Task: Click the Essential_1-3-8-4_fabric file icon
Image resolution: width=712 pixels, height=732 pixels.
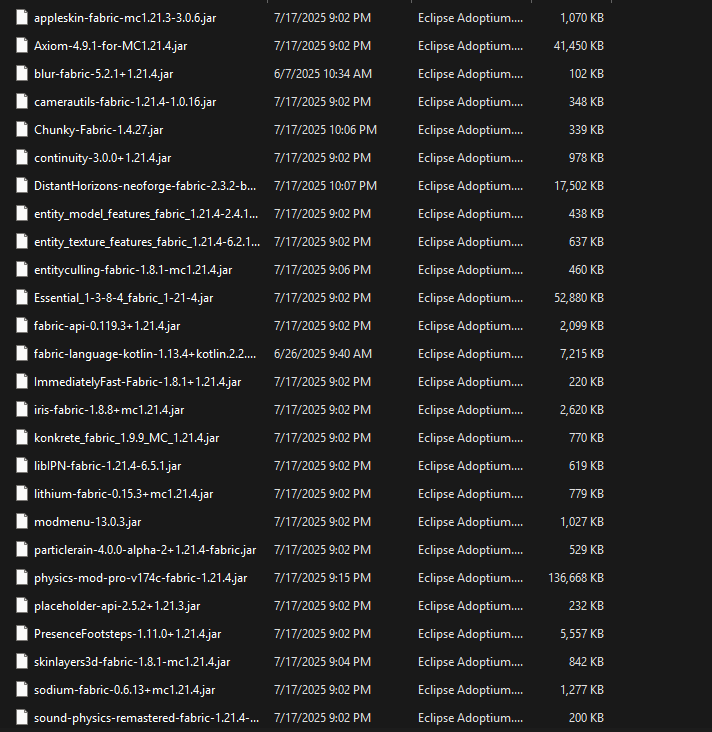Action: (21, 298)
